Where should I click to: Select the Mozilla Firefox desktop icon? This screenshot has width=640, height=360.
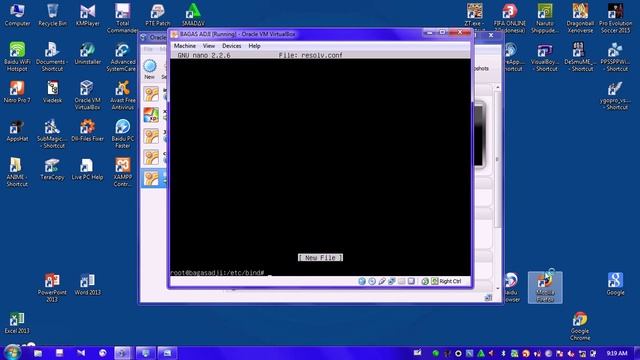[x=545, y=288]
